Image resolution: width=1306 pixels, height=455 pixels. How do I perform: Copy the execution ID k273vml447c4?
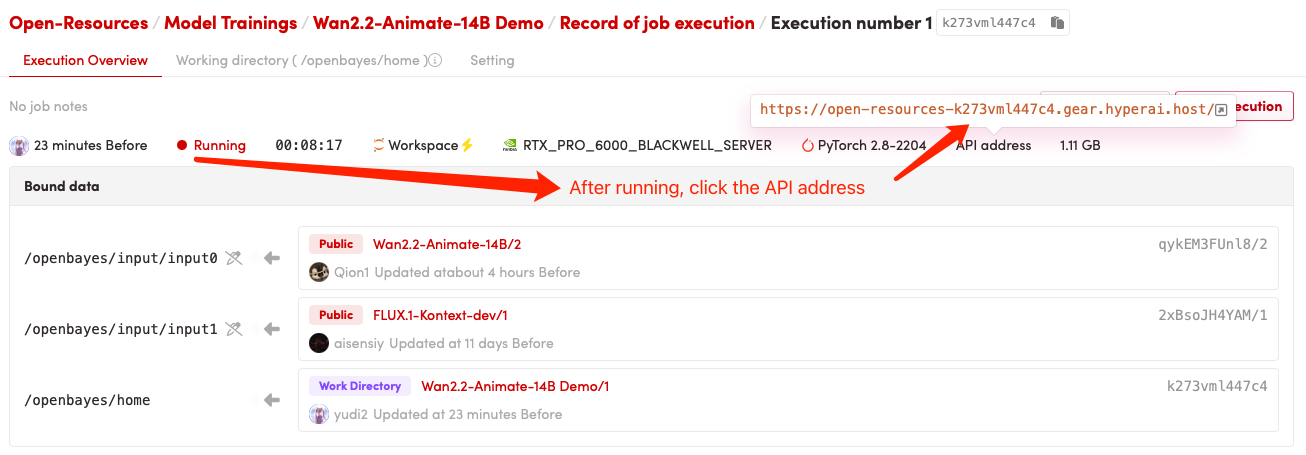[1057, 23]
